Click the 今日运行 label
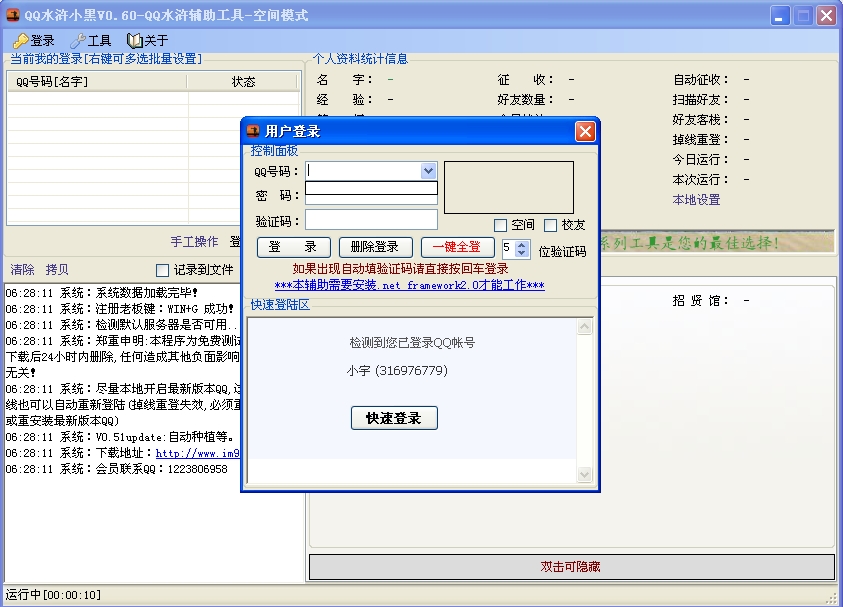 pyautogui.click(x=700, y=160)
